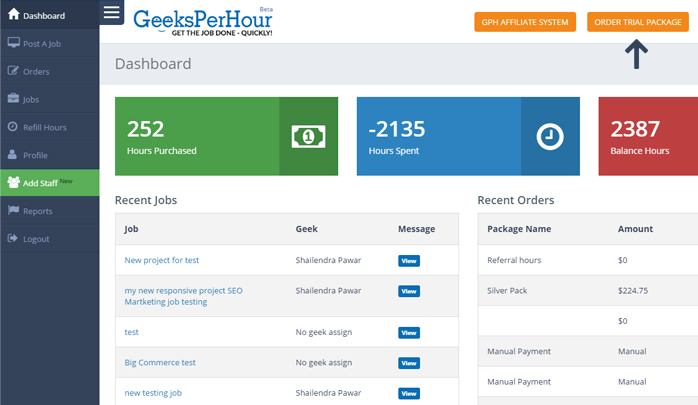Click the Refill Hours clock icon
The height and width of the screenshot is (405, 698).
pos(13,127)
